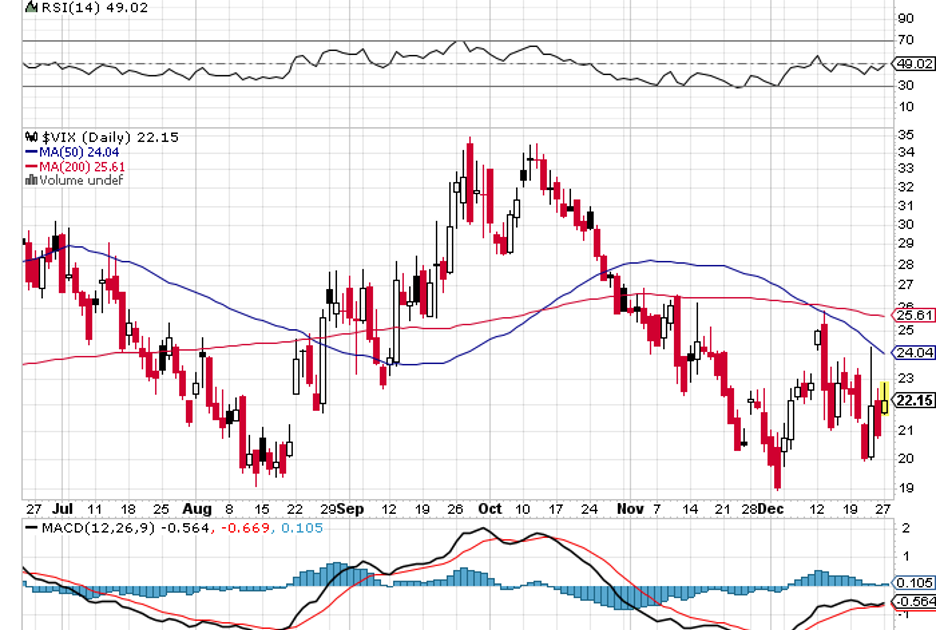Click the candlestick icon beside $VIX (Daily)
This screenshot has width=936, height=630.
(29, 137)
